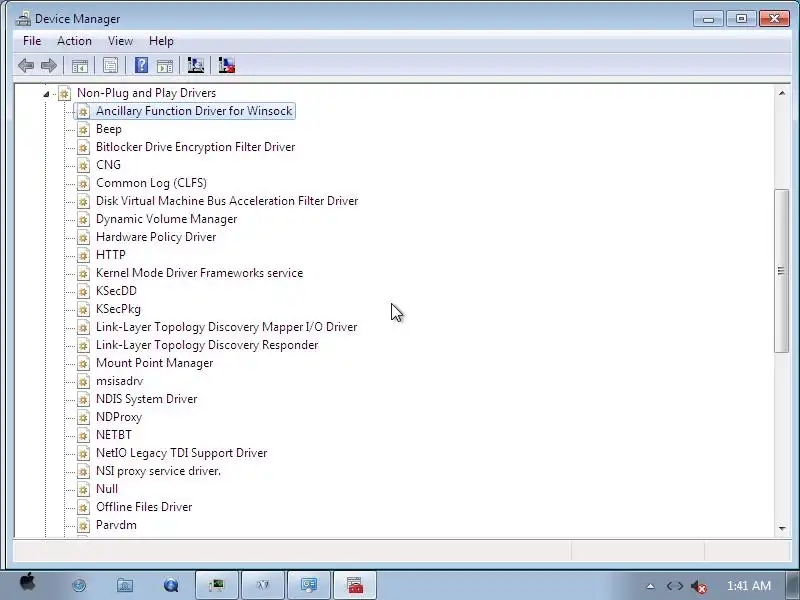Select Link-Layer Topology Discovery Responder
Image resolution: width=800 pixels, height=600 pixels.
click(x=207, y=345)
